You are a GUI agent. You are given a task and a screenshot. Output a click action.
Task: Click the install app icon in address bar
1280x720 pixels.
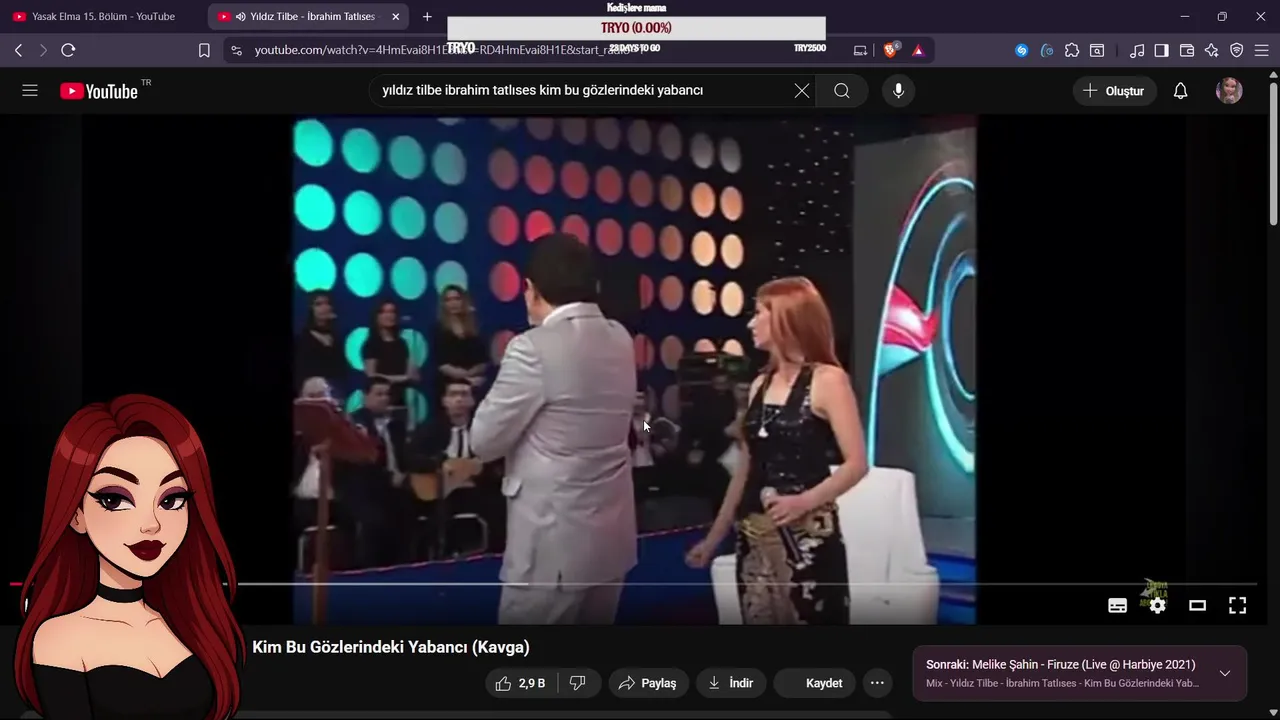point(860,50)
